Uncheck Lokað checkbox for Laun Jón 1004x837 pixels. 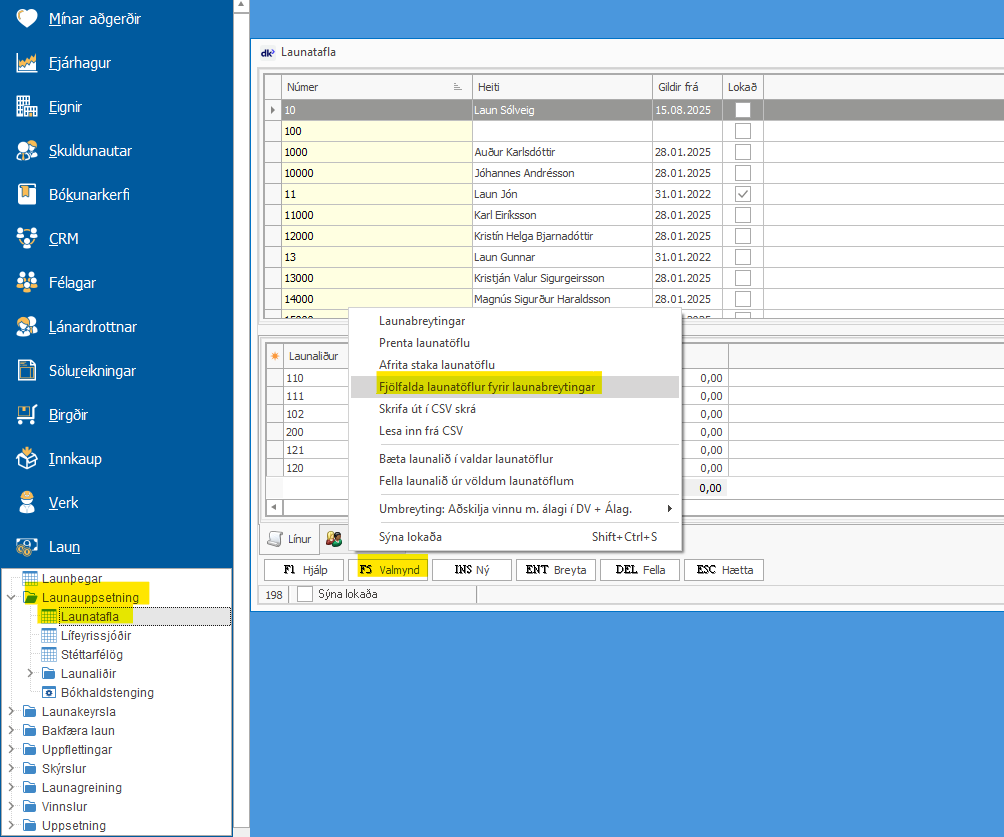tap(743, 194)
